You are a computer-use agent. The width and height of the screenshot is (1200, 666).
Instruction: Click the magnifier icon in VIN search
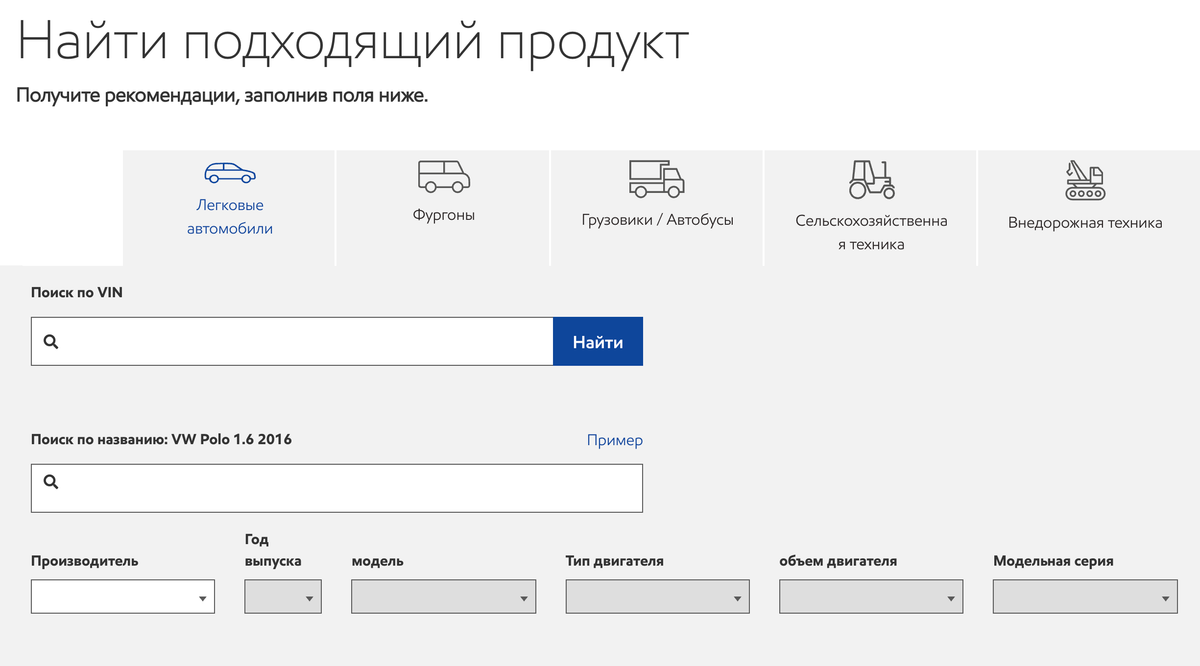click(52, 342)
